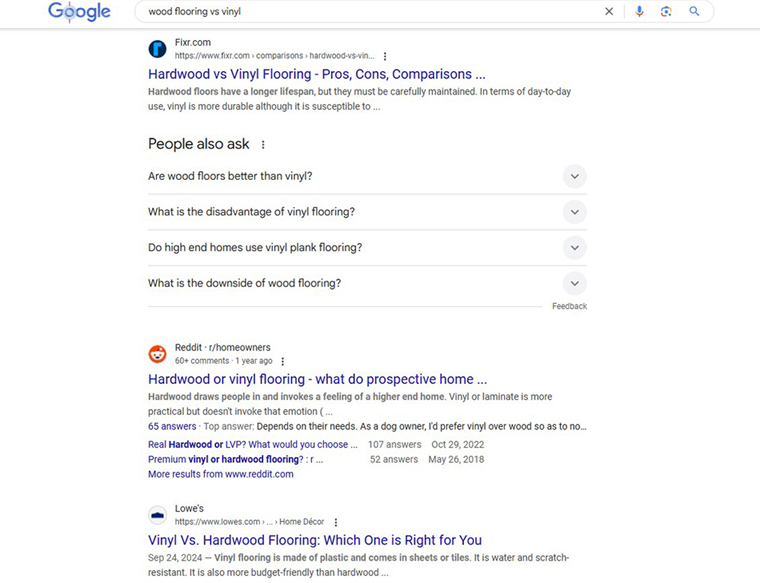This screenshot has height=583, width=760.
Task: Open 'More results from www.reddit.com' link
Action: [221, 474]
